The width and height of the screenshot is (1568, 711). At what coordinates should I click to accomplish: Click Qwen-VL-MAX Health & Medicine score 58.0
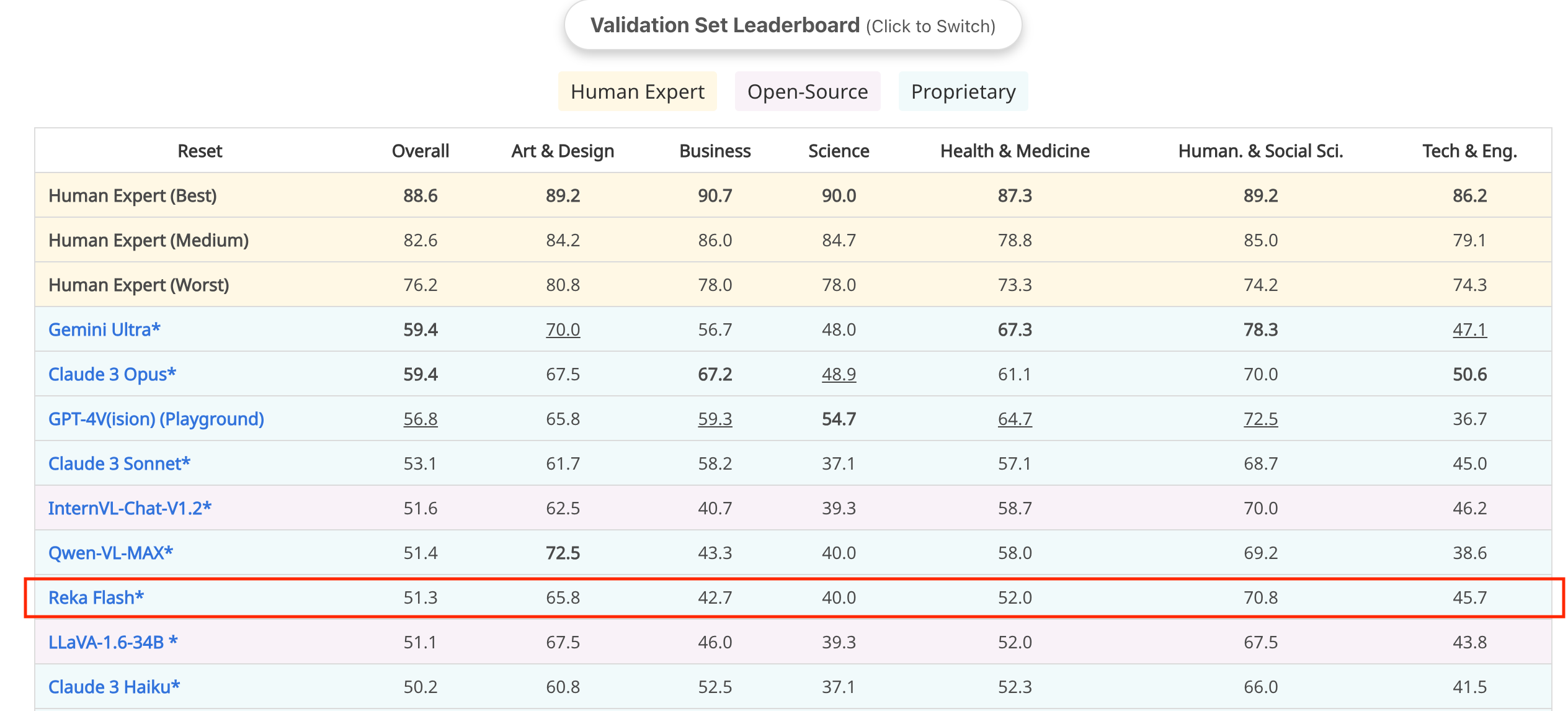tap(1015, 553)
